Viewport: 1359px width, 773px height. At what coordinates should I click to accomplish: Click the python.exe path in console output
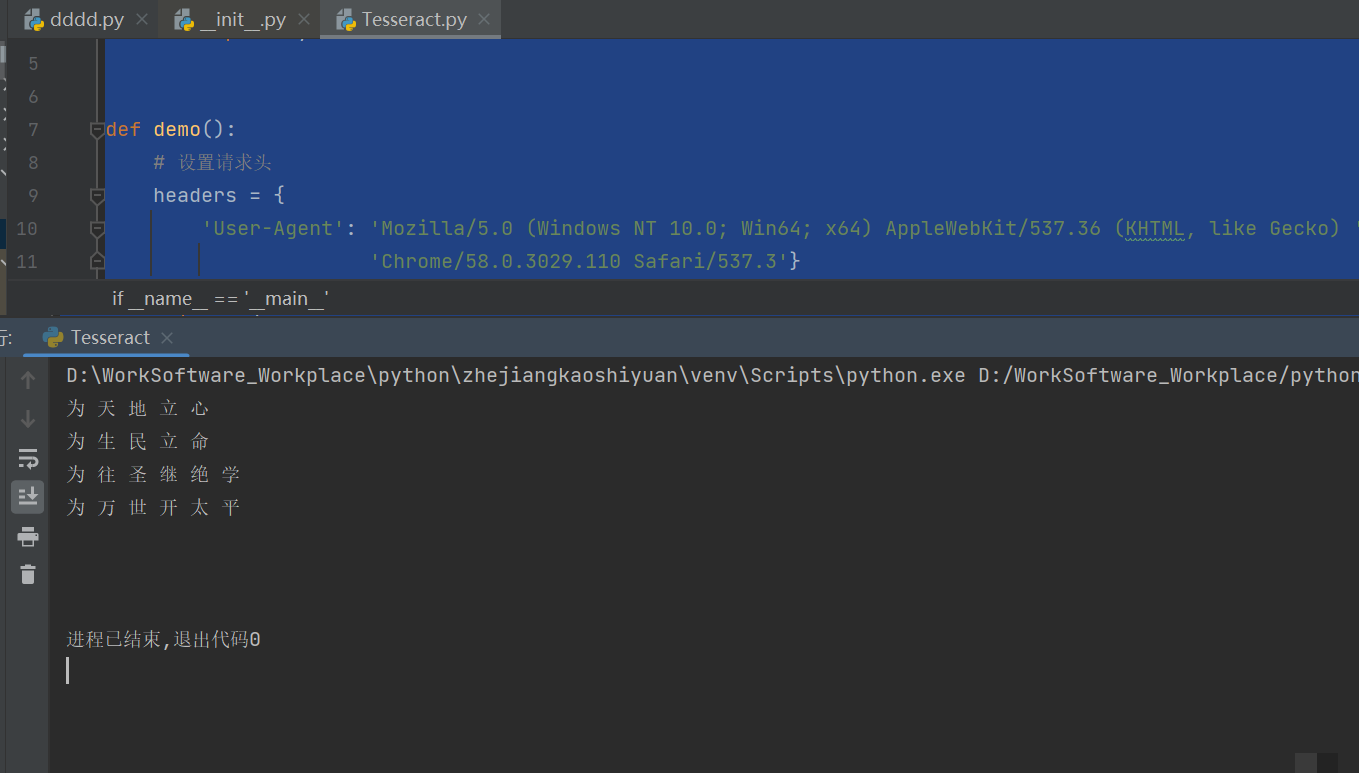point(515,376)
